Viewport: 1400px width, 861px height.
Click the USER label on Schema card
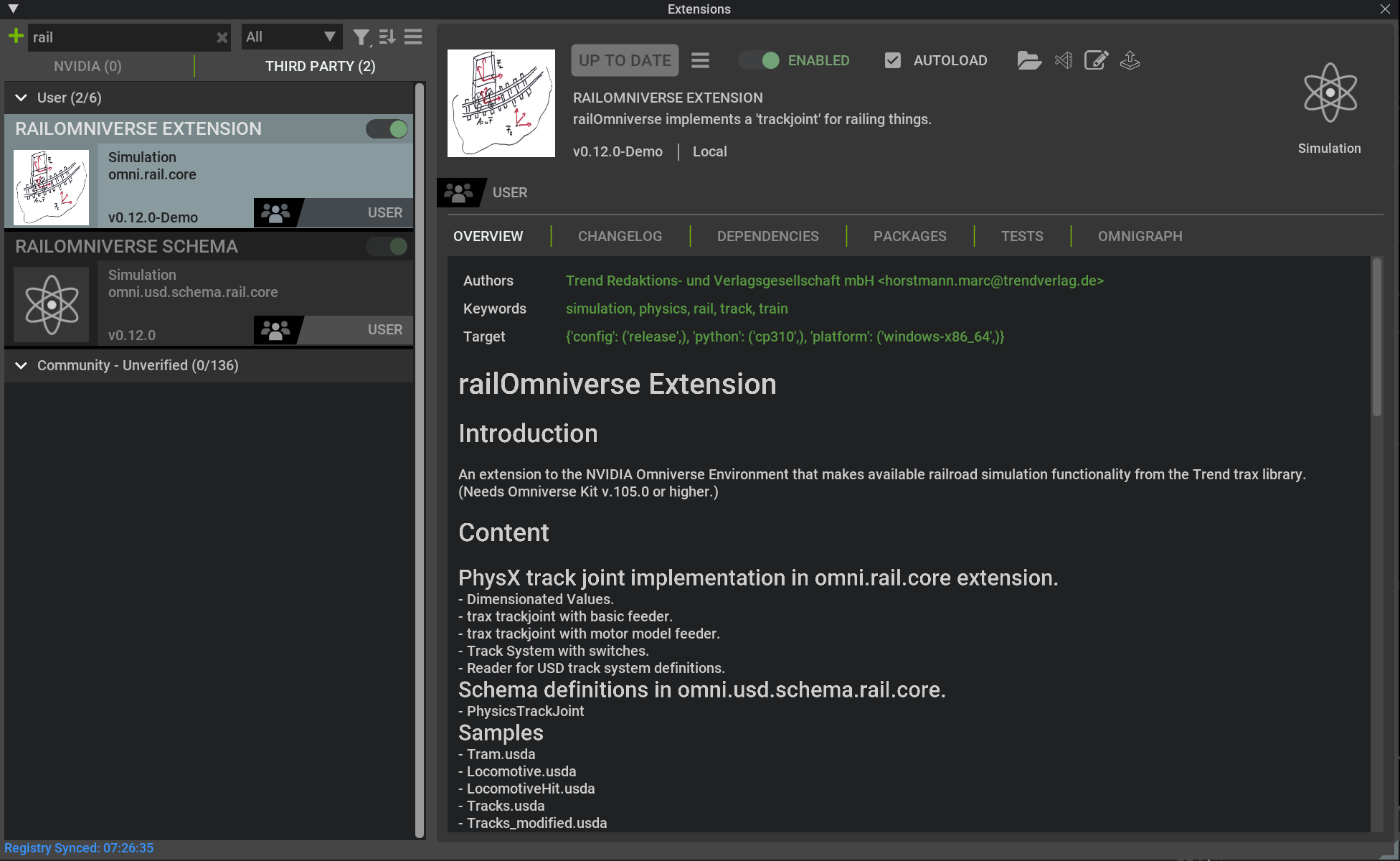click(385, 329)
